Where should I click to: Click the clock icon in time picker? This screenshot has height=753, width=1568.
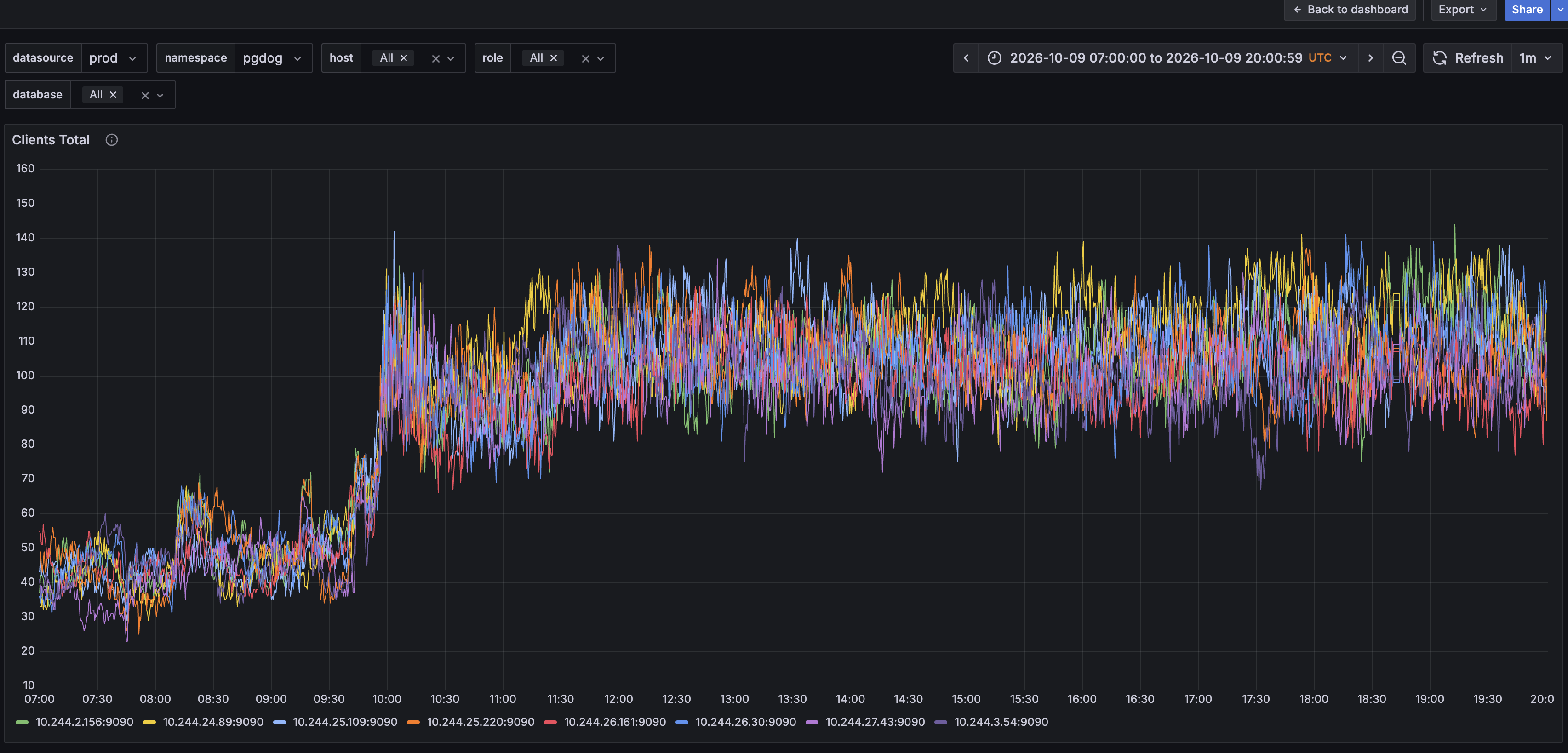pyautogui.click(x=994, y=58)
